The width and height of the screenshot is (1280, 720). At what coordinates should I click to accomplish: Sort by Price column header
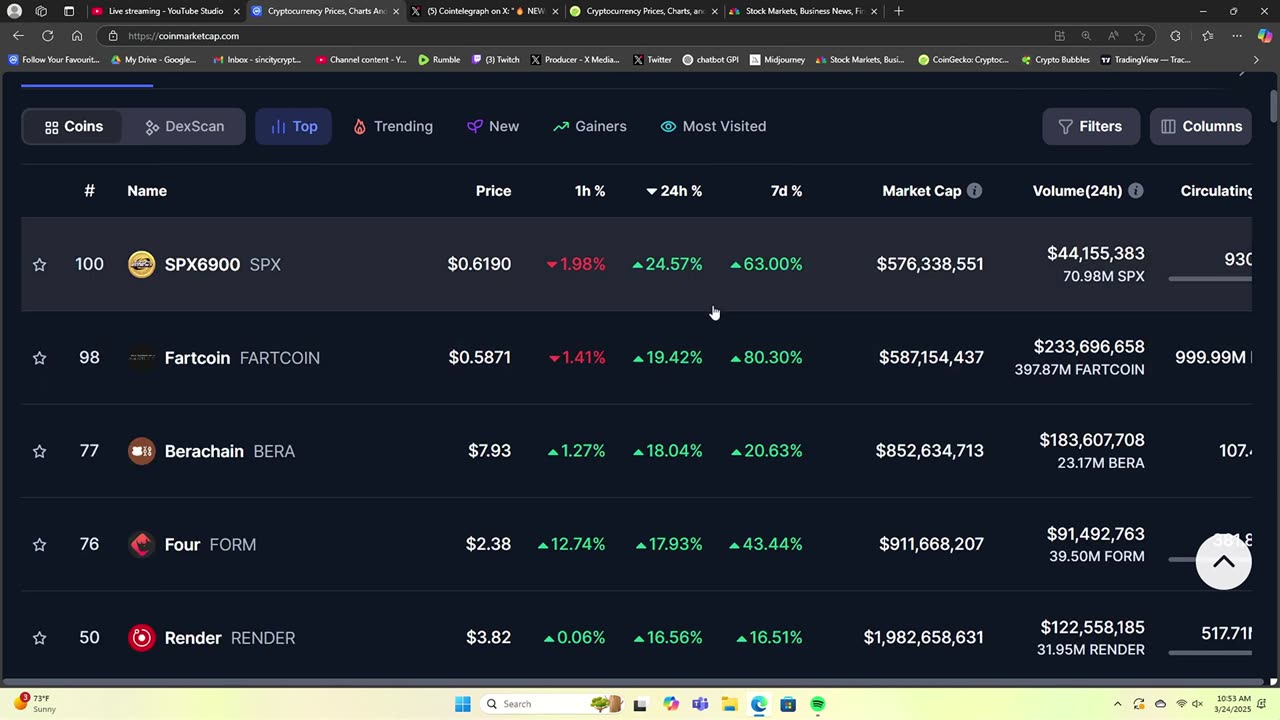pos(493,191)
